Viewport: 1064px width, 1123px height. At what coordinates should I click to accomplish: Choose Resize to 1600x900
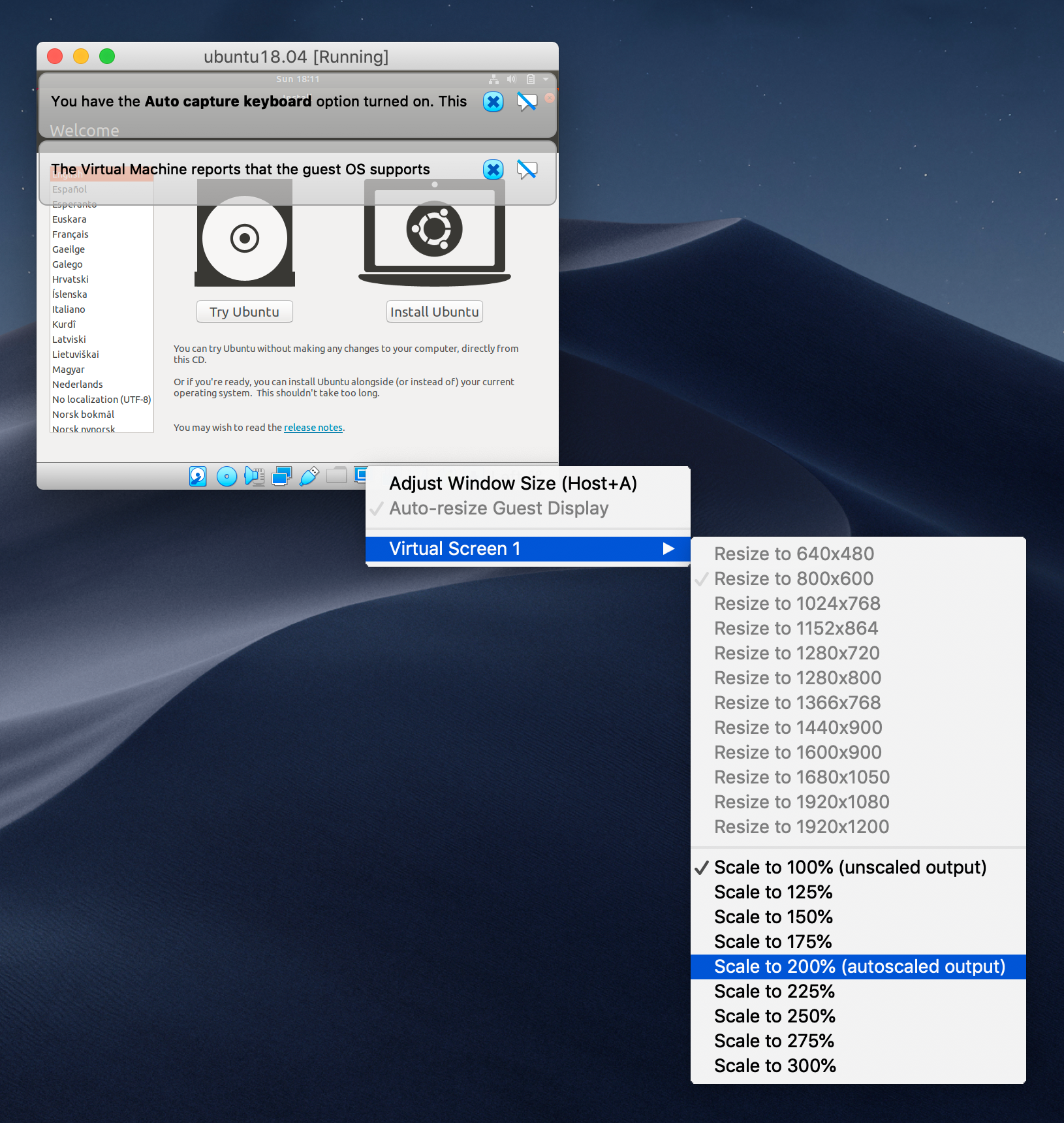(858, 752)
